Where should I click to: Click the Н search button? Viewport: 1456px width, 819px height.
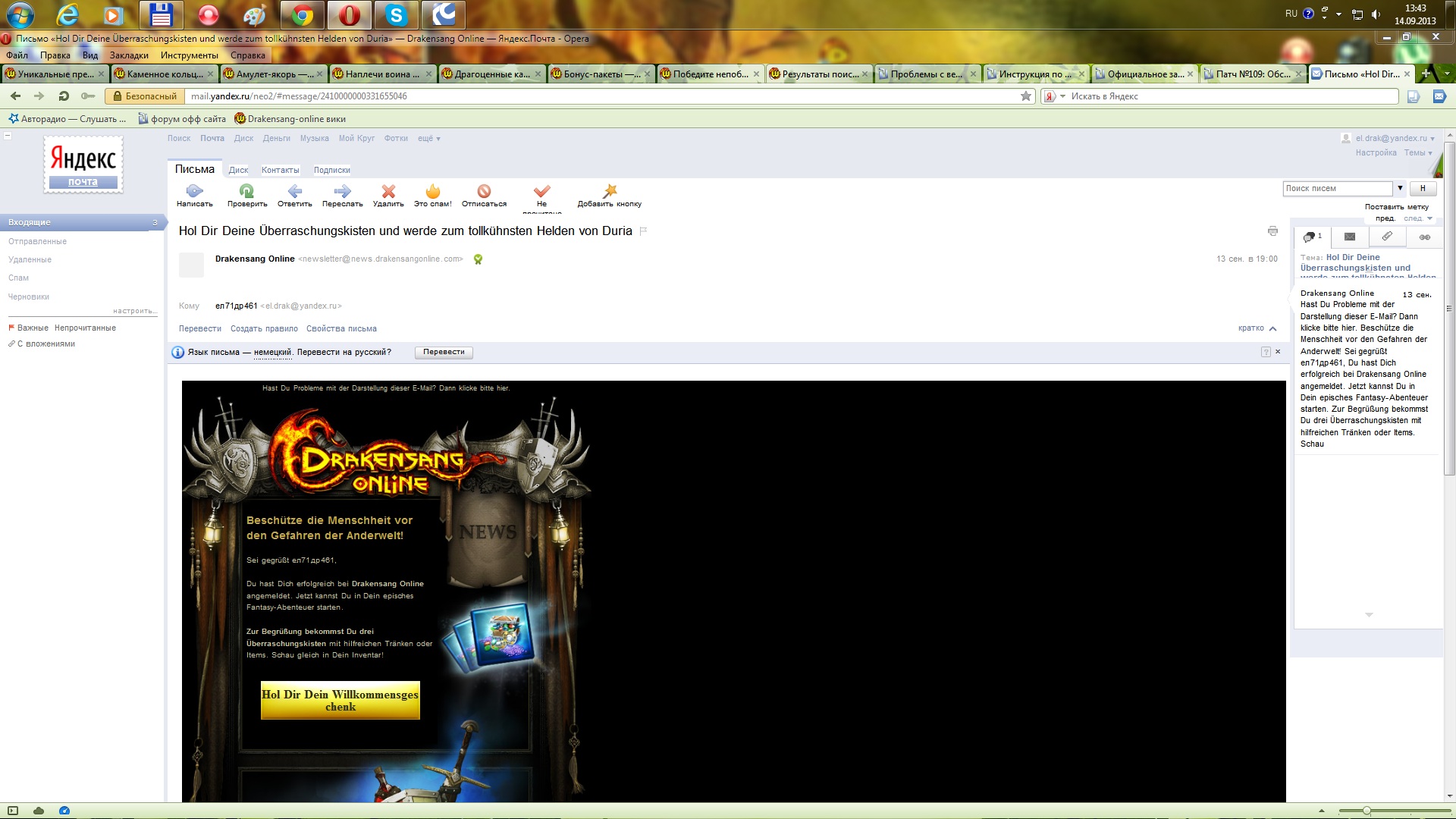point(1423,188)
